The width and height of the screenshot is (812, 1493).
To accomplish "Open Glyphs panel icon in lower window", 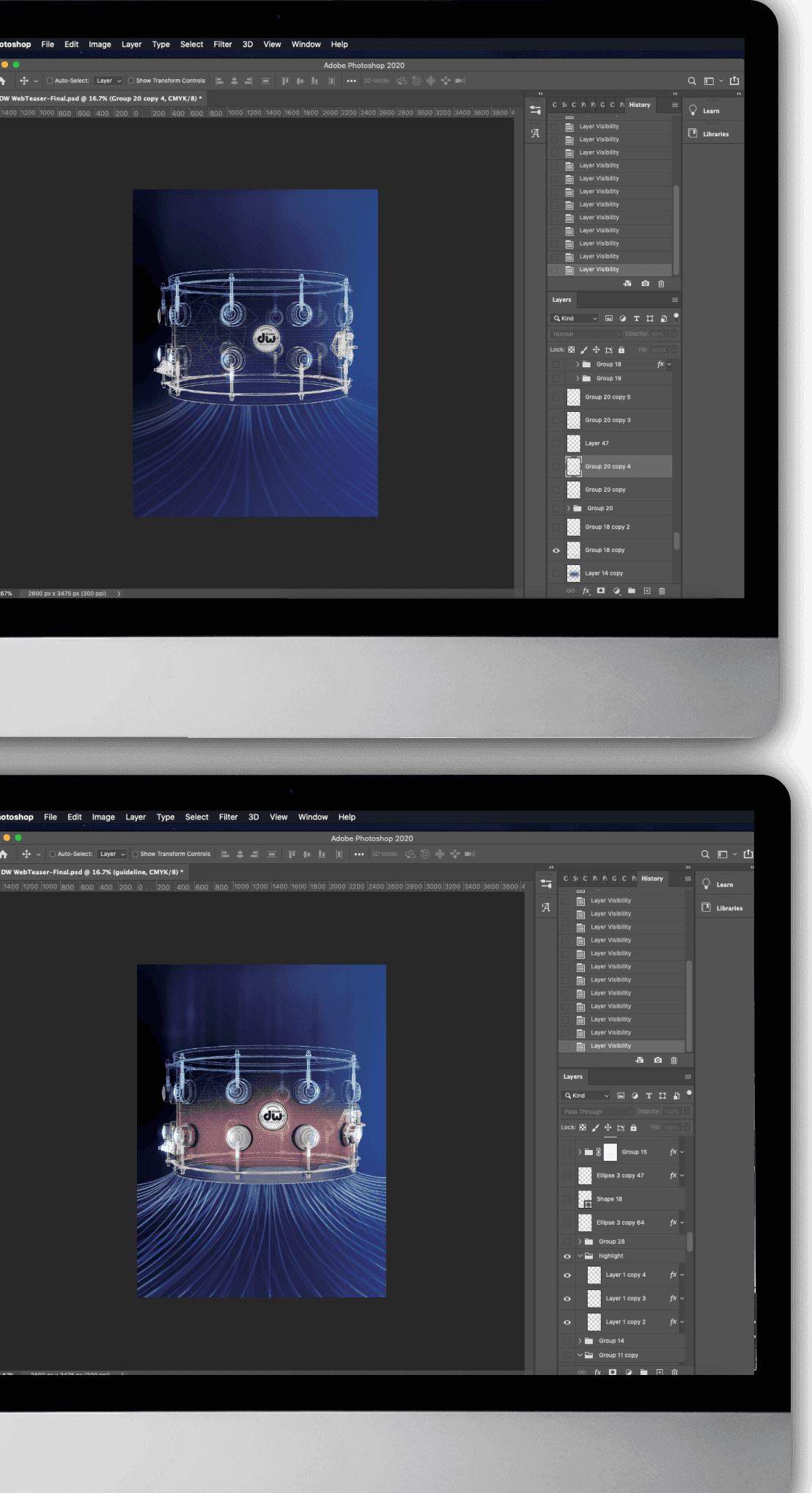I will [546, 907].
